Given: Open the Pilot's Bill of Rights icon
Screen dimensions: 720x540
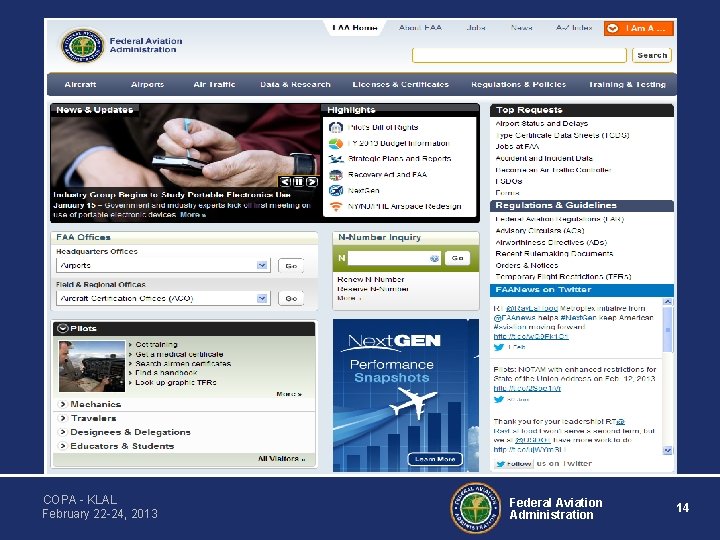Looking at the screenshot, I should (336, 127).
